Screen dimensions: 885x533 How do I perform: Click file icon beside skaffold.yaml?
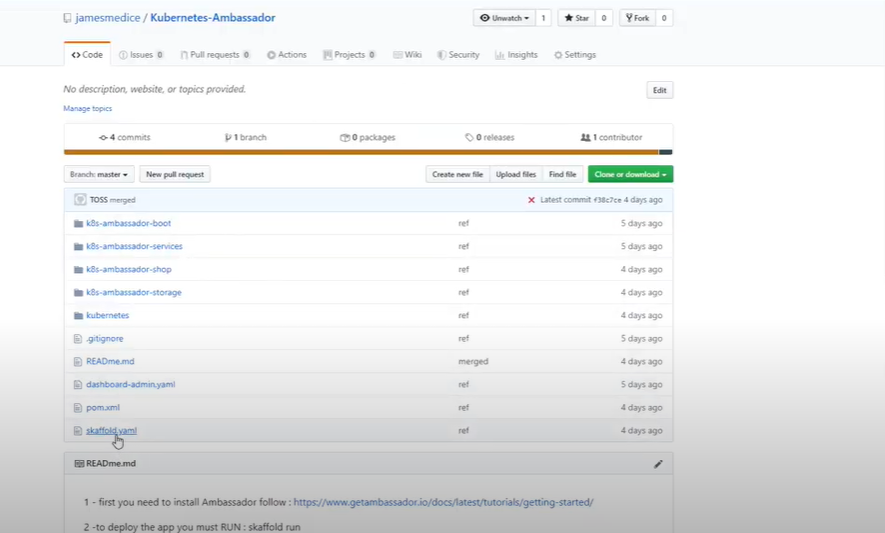78,431
